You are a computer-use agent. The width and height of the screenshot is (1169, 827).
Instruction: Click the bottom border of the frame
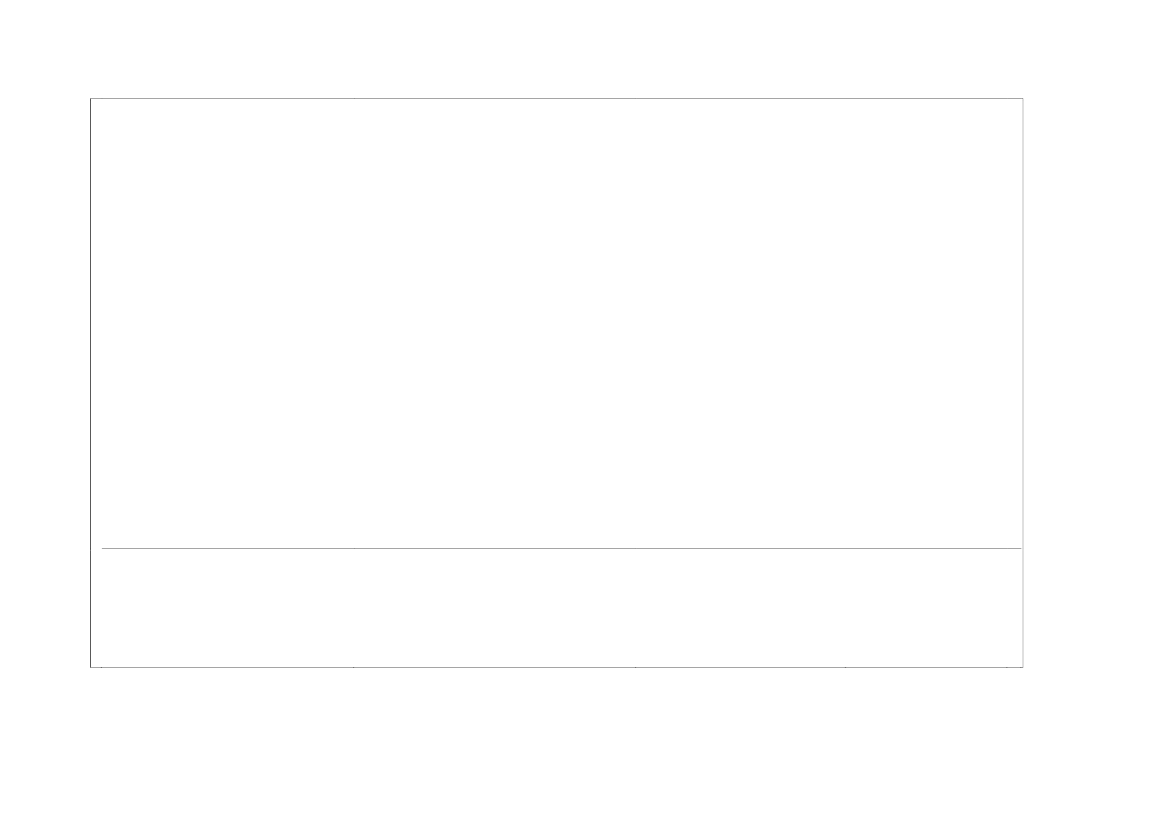pos(557,667)
